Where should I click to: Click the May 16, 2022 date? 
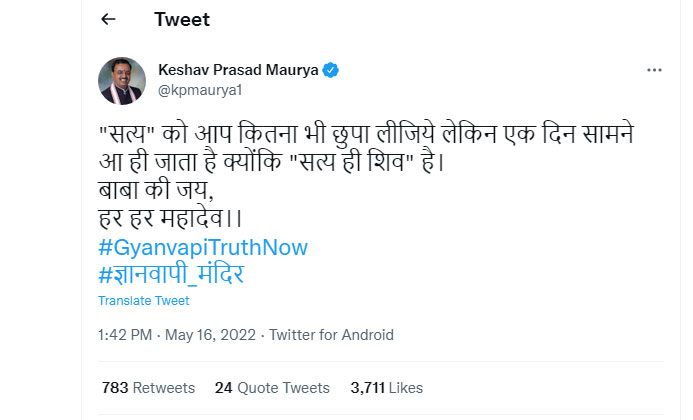210,335
